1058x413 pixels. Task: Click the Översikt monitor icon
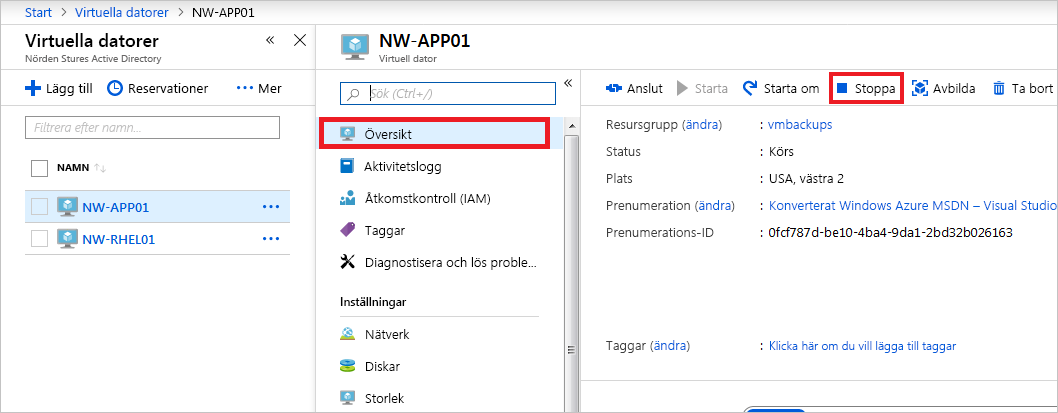click(x=347, y=134)
